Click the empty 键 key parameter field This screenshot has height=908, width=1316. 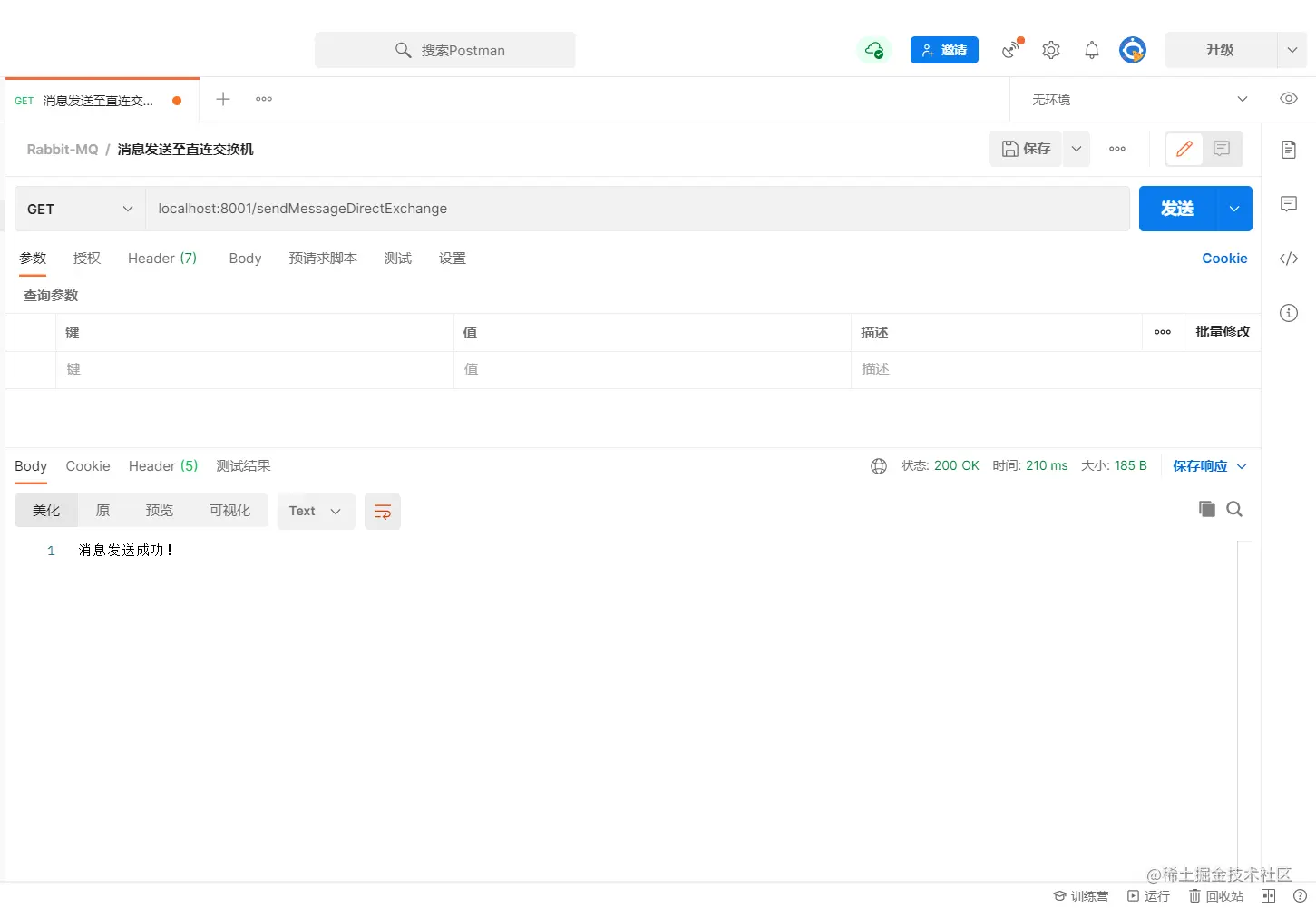tap(255, 370)
